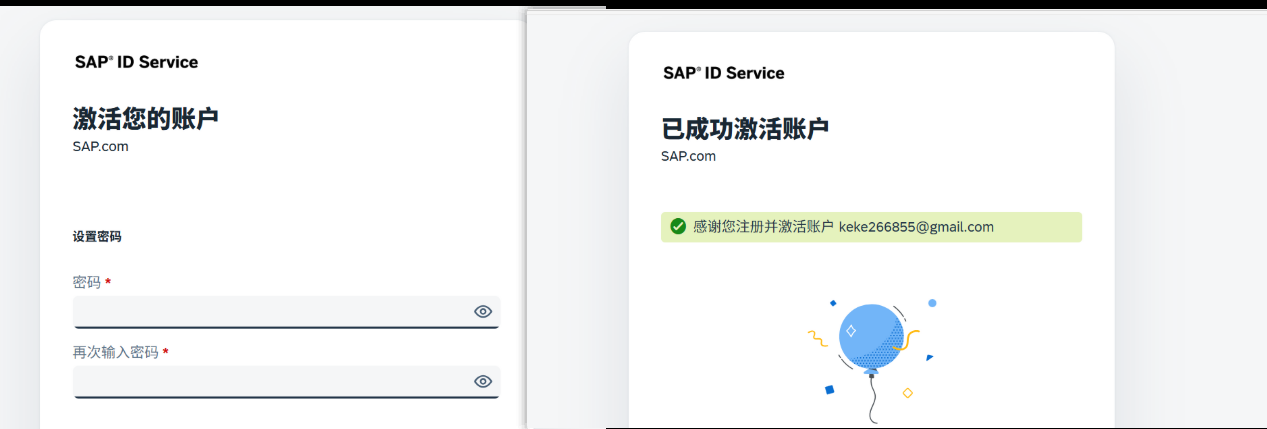Click the 再次输入密码 field label
Screen dimensions: 1267x429
click(x=116, y=352)
